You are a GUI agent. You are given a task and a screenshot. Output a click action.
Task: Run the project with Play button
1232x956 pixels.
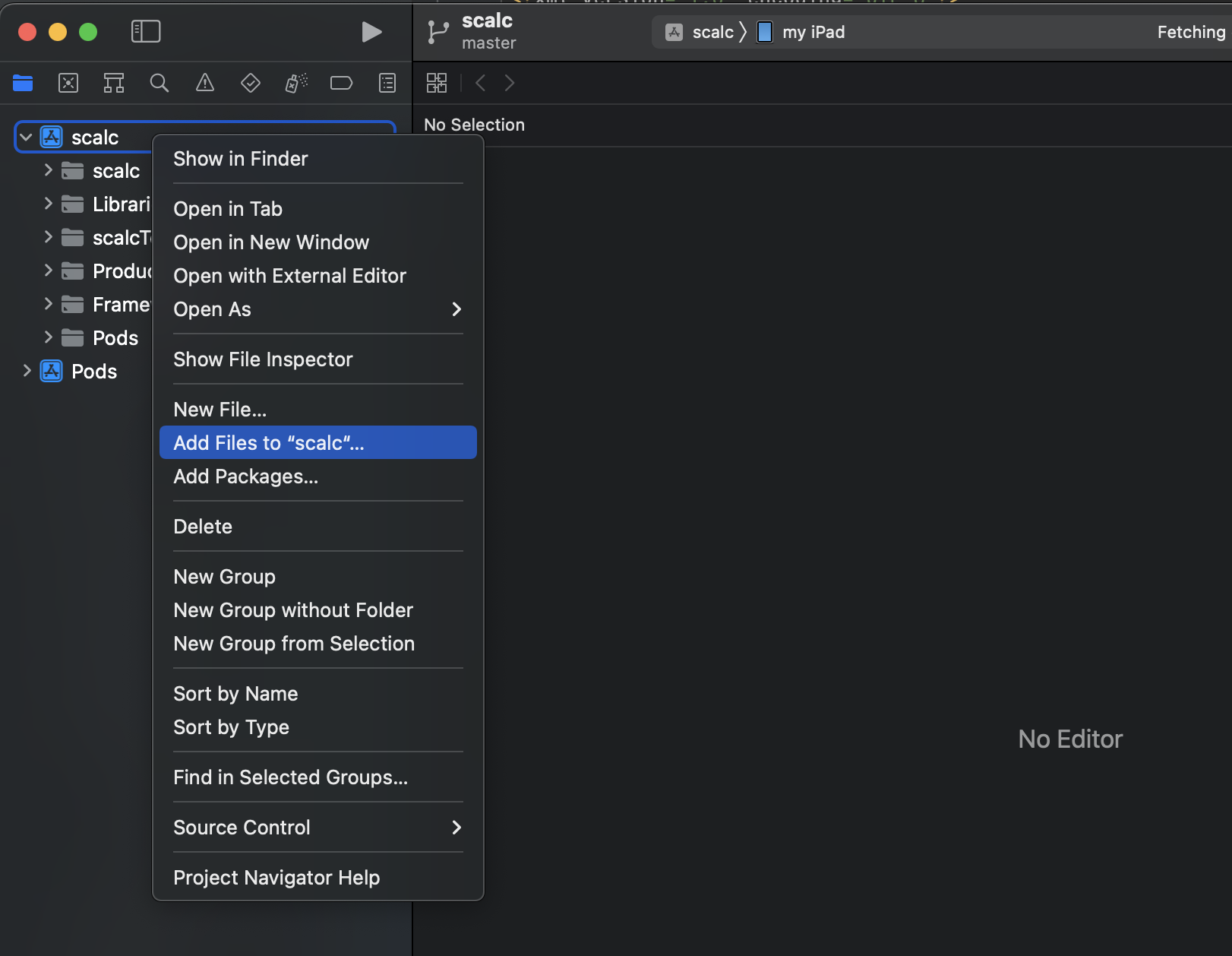(371, 32)
